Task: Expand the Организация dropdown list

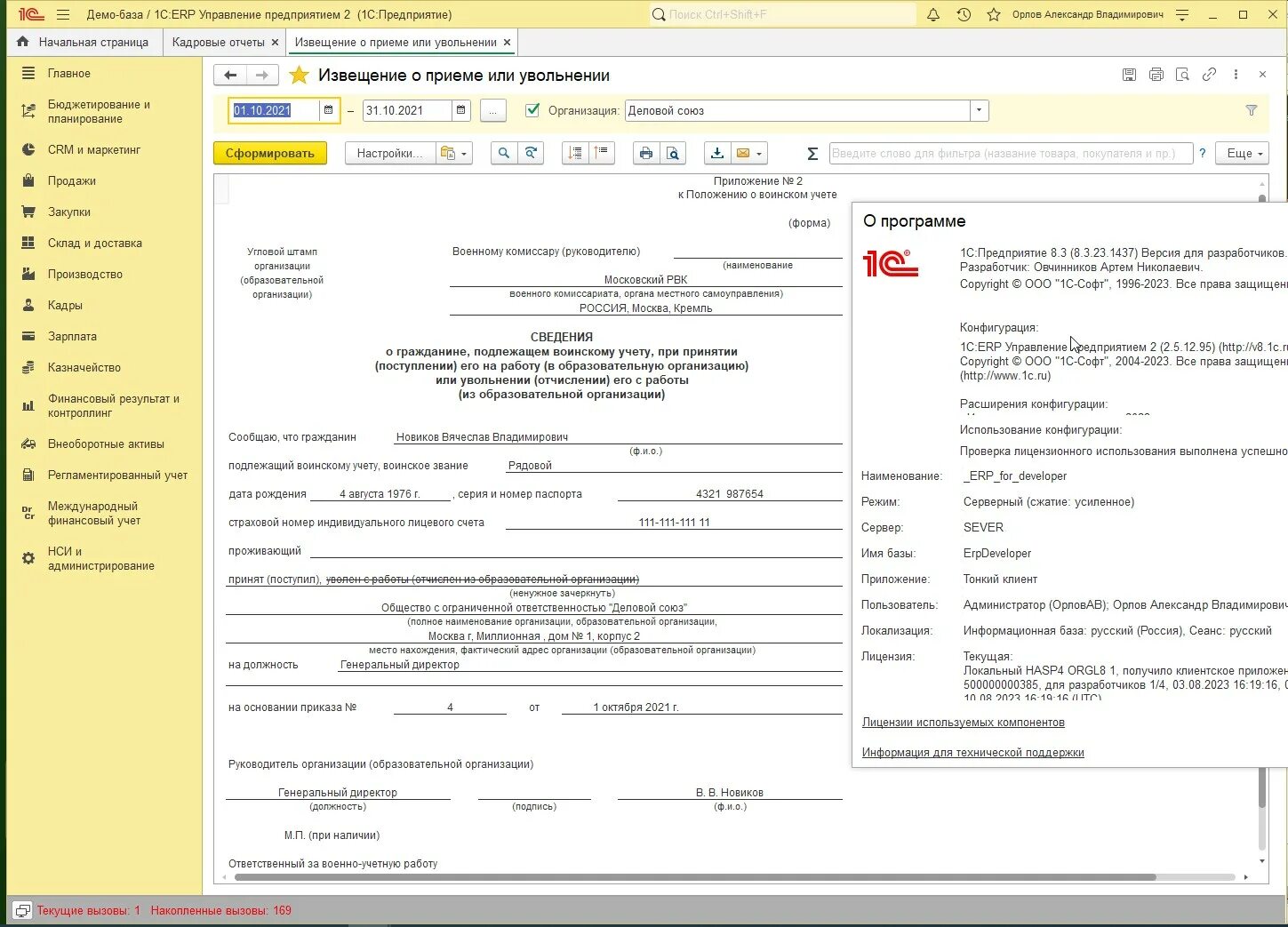Action: pyautogui.click(x=979, y=110)
